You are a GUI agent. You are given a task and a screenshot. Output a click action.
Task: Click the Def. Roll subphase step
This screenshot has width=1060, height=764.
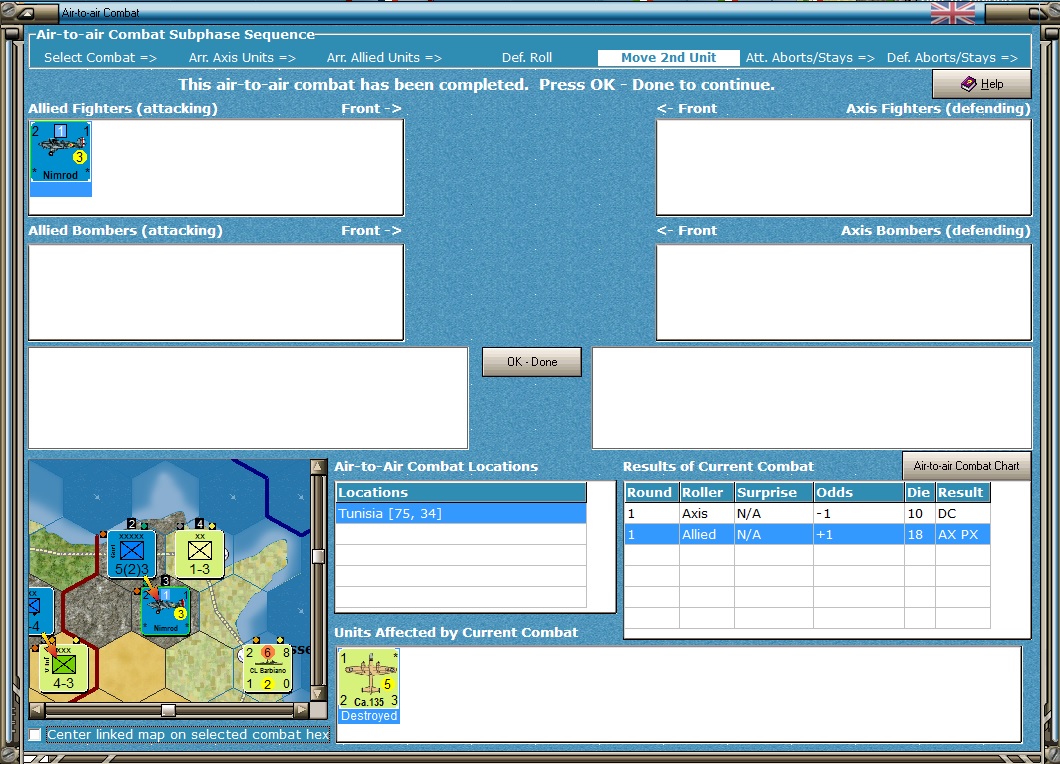click(527, 57)
